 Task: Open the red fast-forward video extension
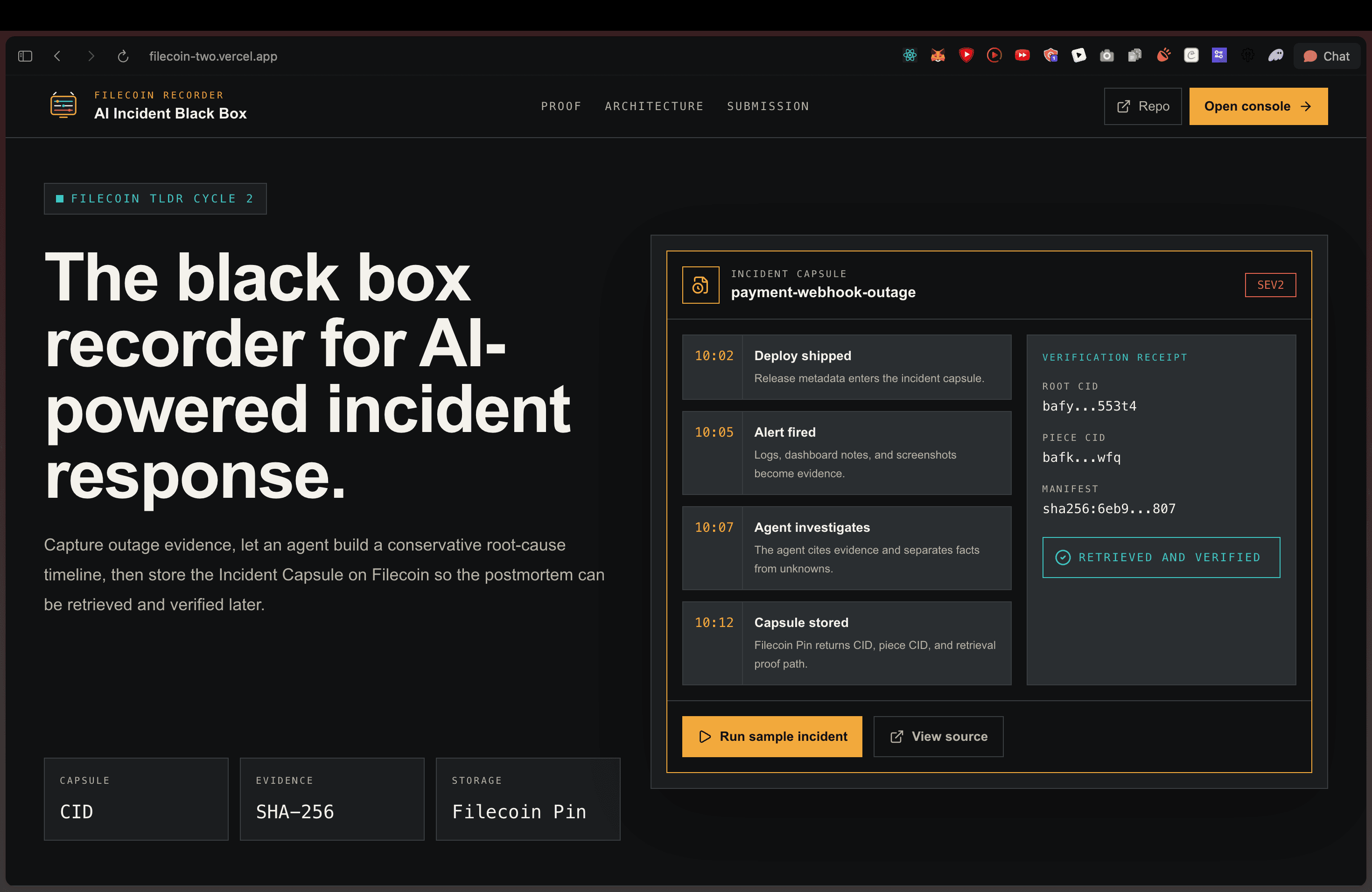(x=1022, y=56)
